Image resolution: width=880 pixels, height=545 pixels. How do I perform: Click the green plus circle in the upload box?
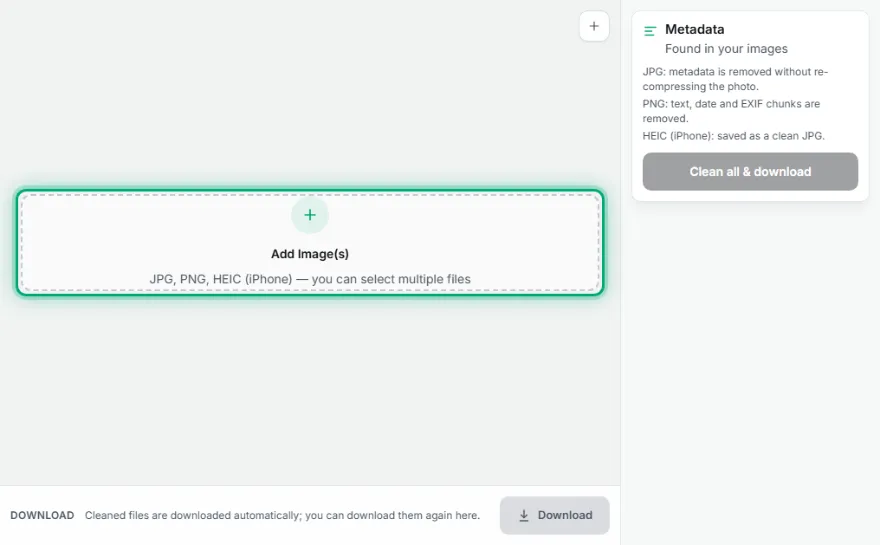pyautogui.click(x=310, y=215)
